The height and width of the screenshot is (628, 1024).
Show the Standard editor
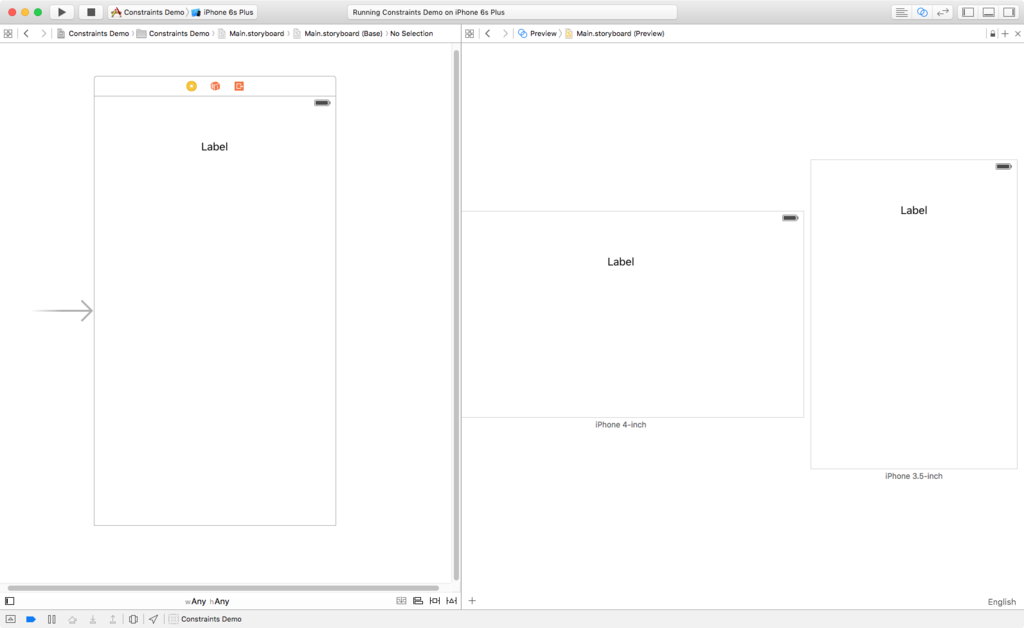(x=901, y=12)
